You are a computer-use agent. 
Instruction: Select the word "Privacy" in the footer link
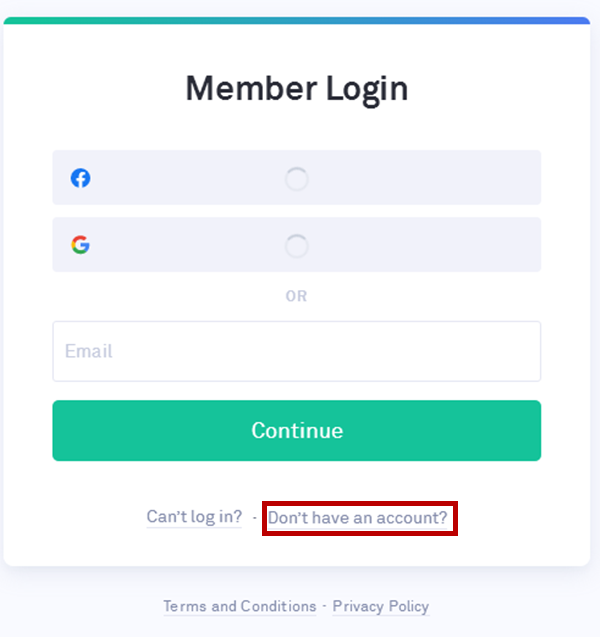357,606
